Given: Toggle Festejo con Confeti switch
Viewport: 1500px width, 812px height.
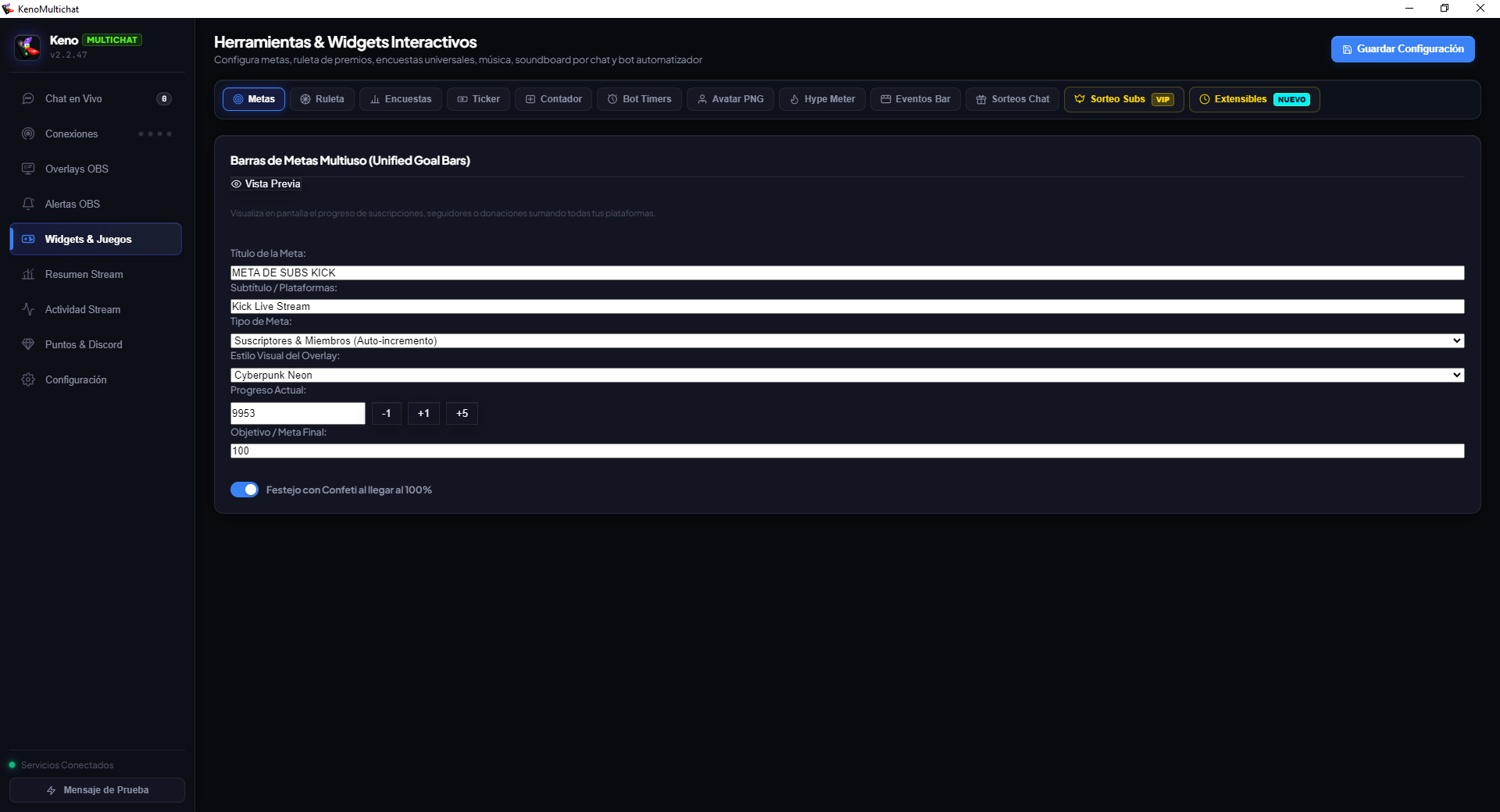Looking at the screenshot, I should click(x=245, y=490).
